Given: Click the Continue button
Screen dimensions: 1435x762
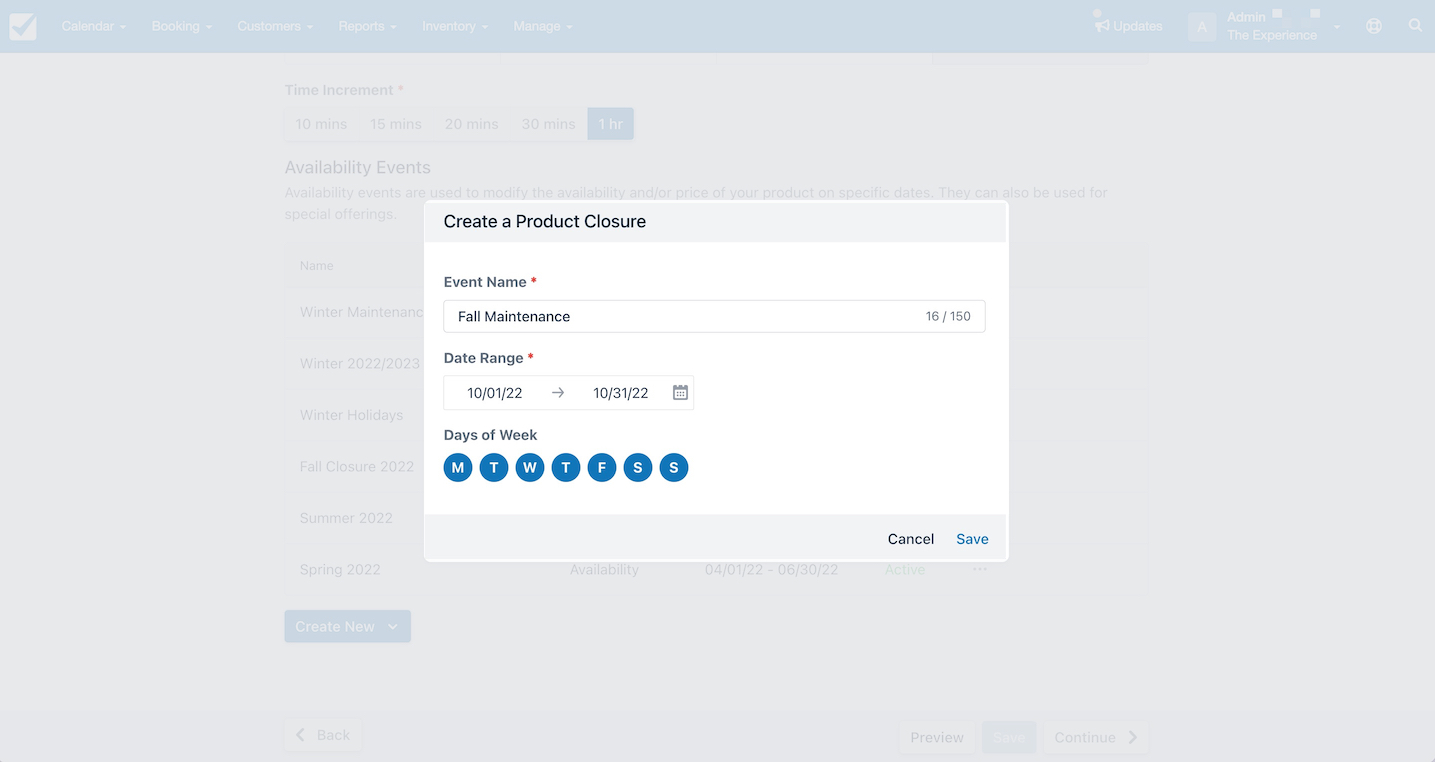Looking at the screenshot, I should [1095, 737].
